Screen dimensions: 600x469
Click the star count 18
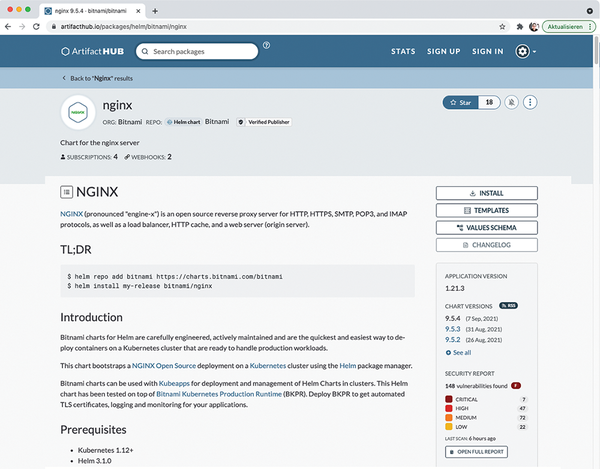tap(489, 103)
